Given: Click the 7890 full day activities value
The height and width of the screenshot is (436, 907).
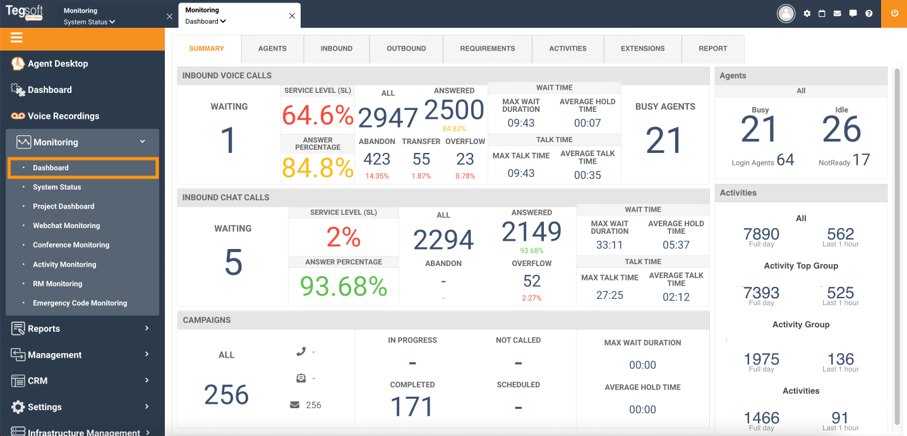Looking at the screenshot, I should 761,234.
